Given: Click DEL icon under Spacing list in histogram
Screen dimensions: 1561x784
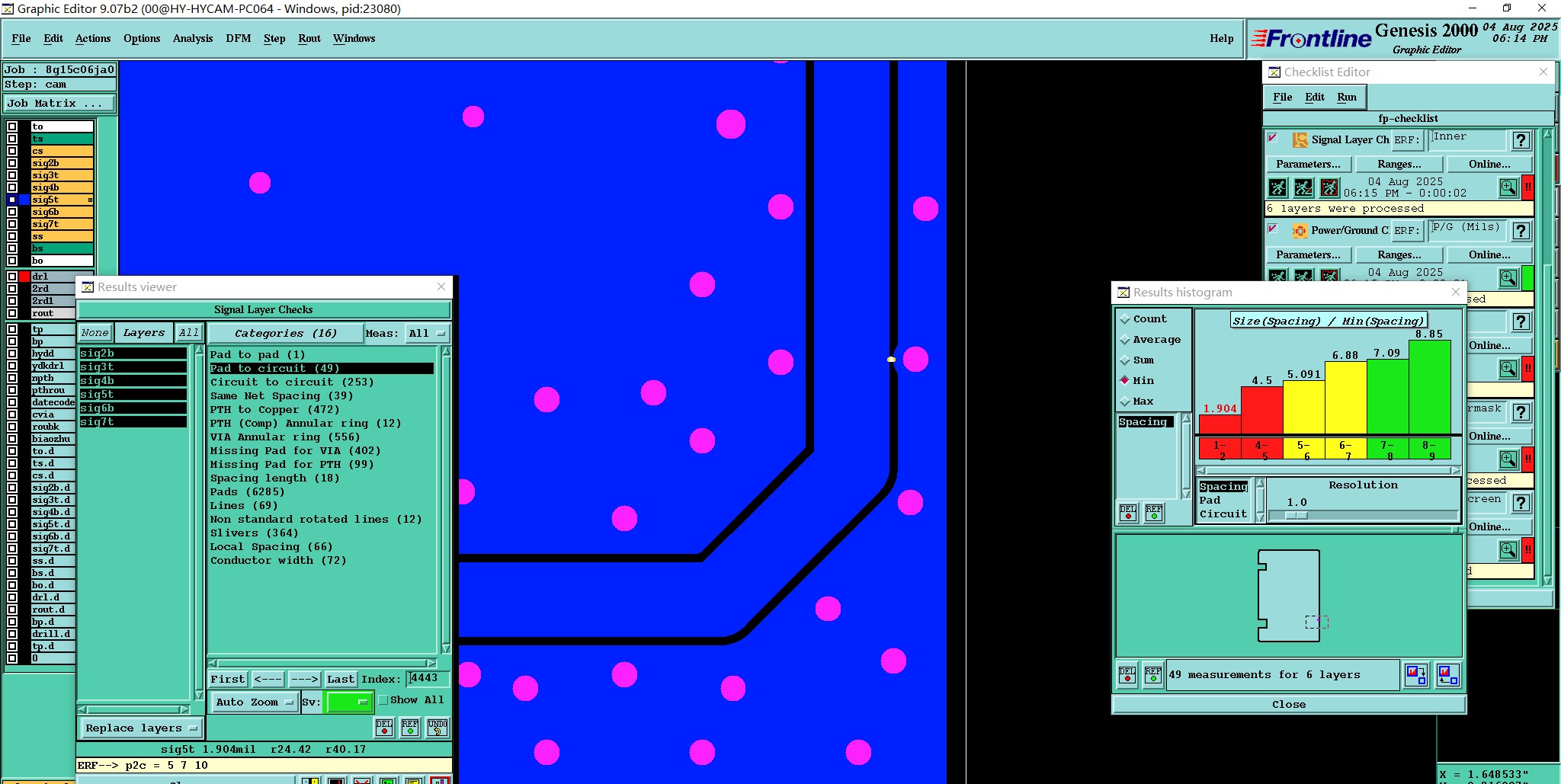Looking at the screenshot, I should coord(1128,513).
